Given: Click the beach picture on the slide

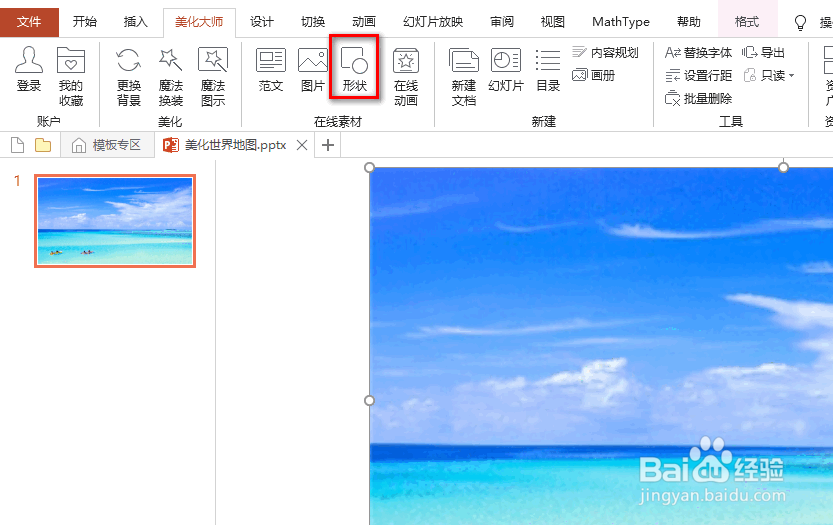Looking at the screenshot, I should (601, 346).
